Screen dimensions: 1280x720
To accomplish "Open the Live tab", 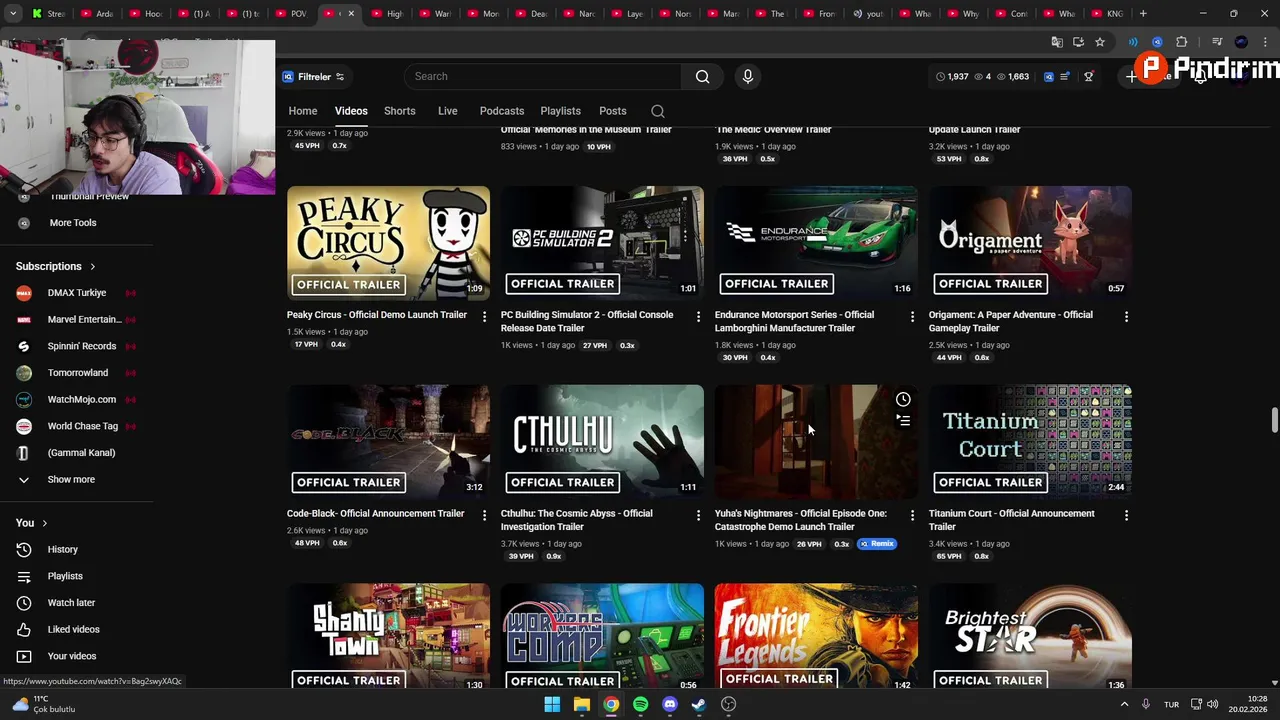I will [x=448, y=111].
